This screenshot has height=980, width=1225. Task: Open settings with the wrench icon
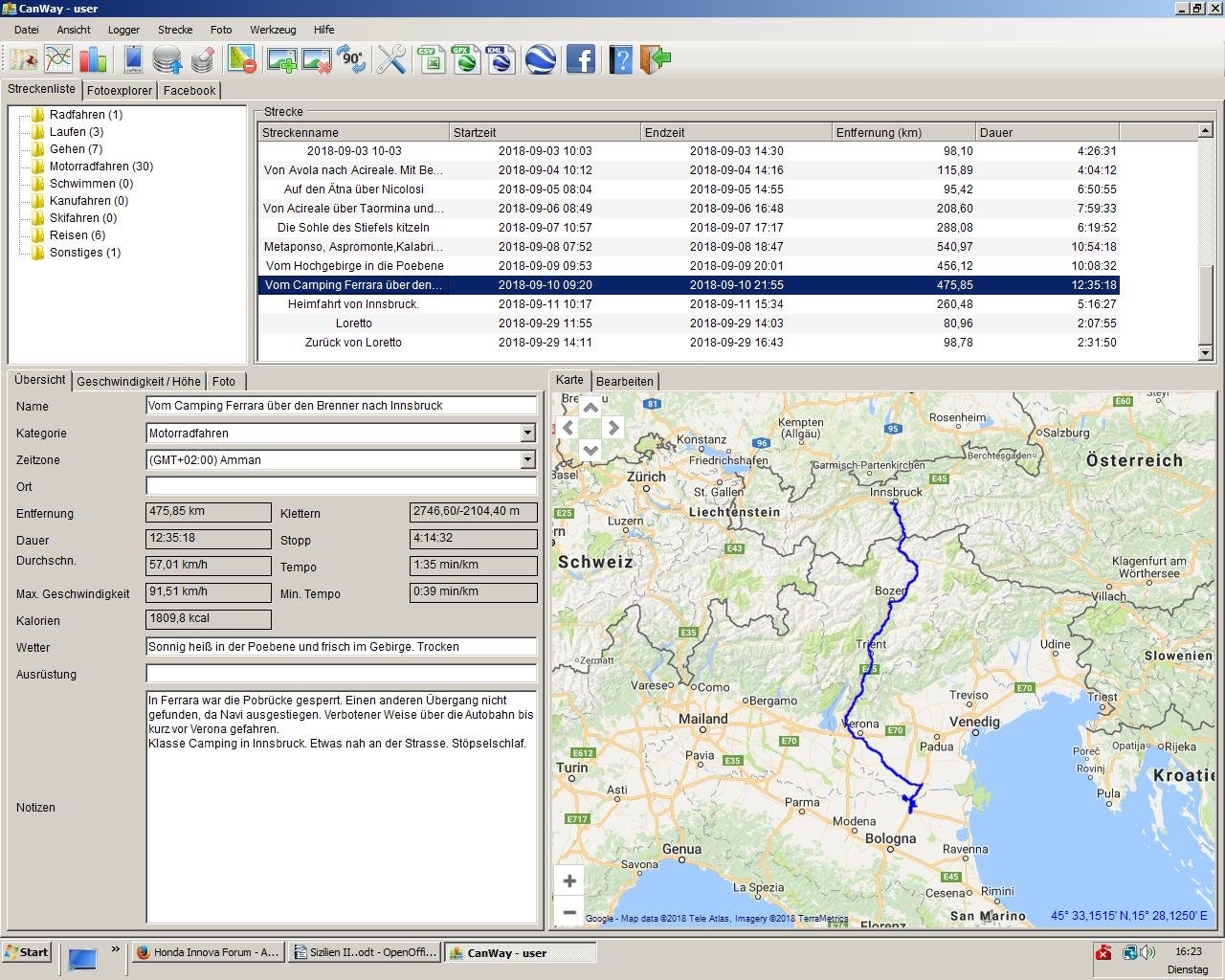click(391, 59)
